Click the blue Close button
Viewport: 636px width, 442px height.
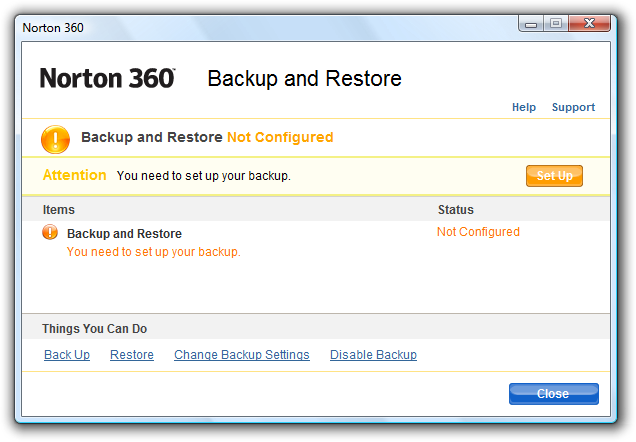tap(554, 394)
